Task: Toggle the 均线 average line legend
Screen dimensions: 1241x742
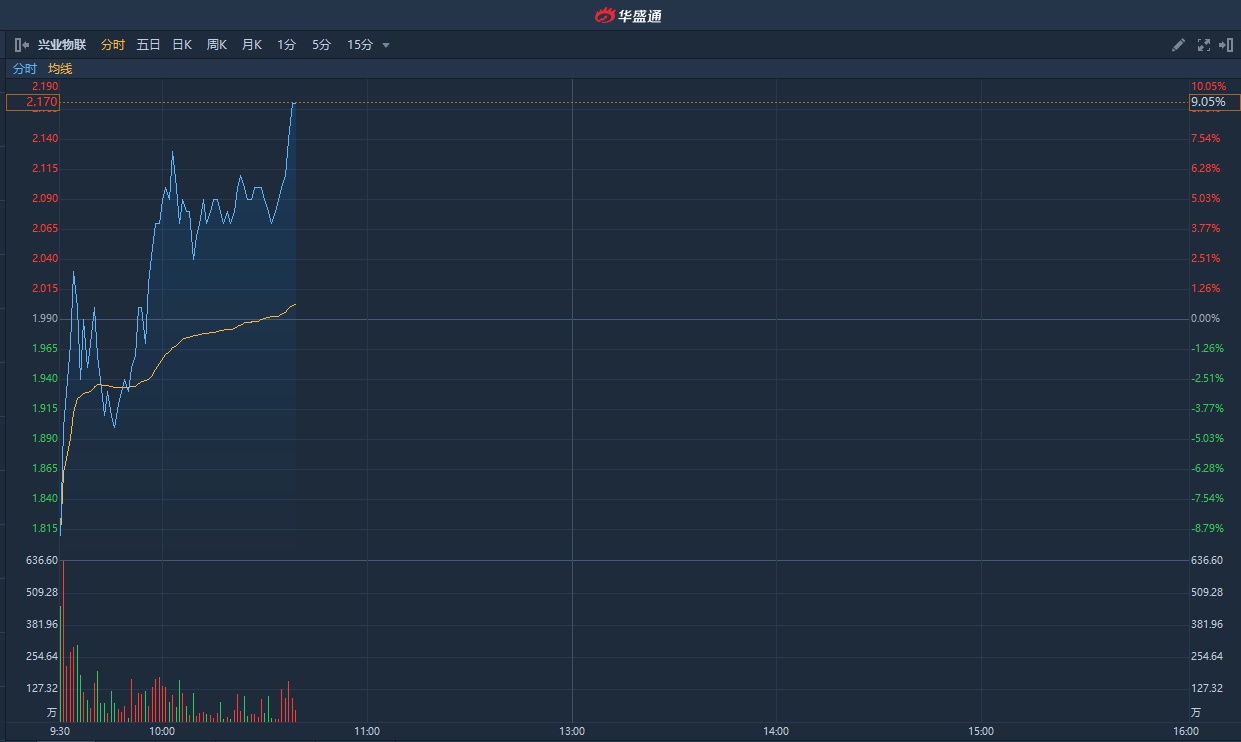Action: [x=60, y=69]
